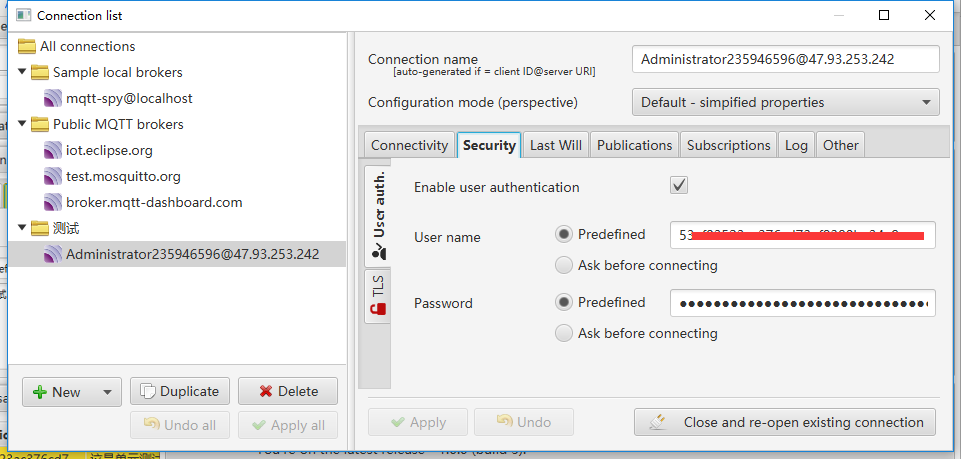
Task: Click the red X Delete button
Action: (288, 392)
